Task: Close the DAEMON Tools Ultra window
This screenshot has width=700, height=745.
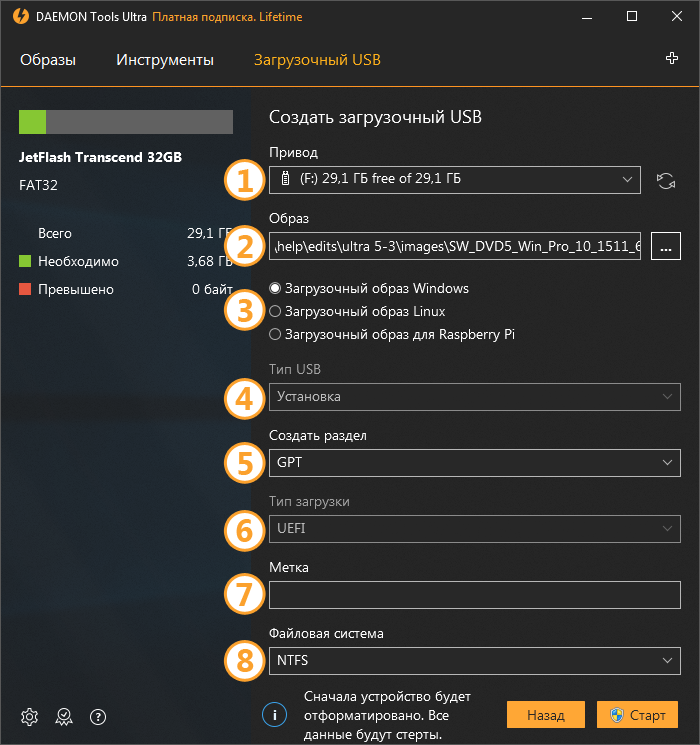Action: 677,17
